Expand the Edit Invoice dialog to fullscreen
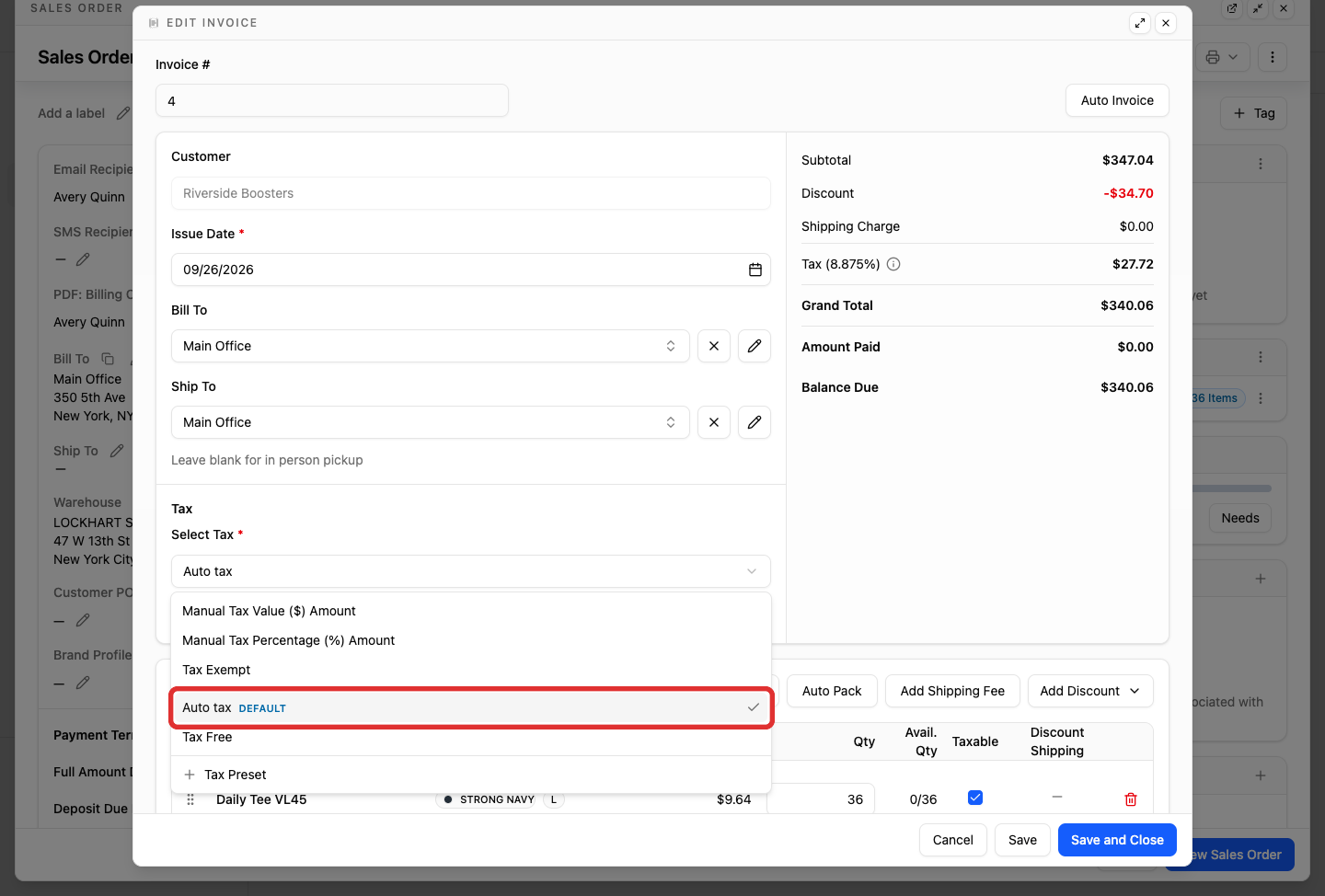The width and height of the screenshot is (1325, 896). point(1140,23)
